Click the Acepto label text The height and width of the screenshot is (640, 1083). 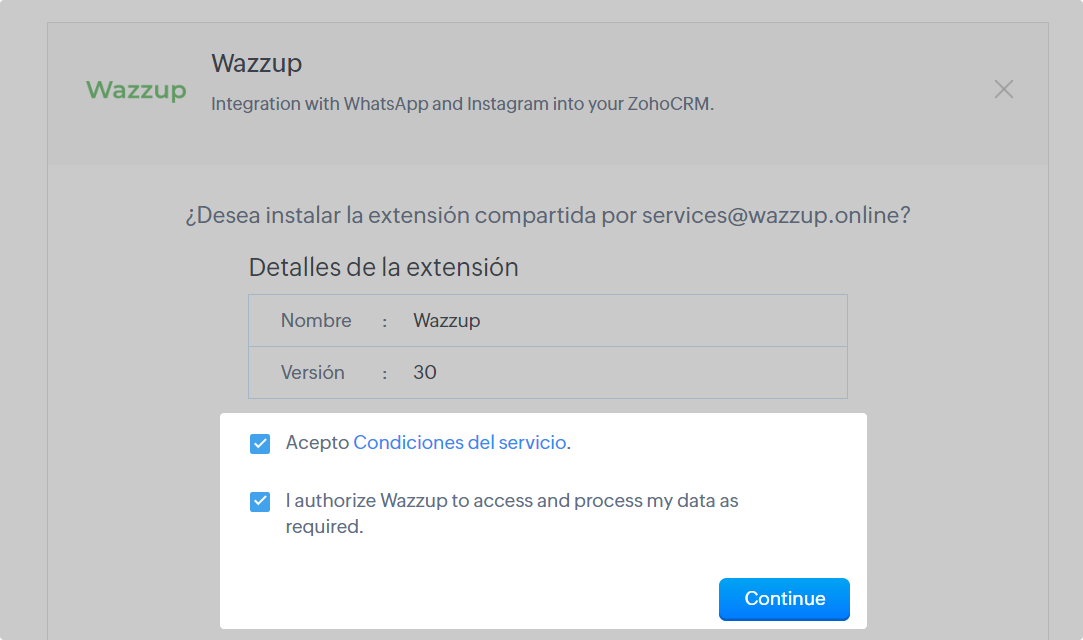[317, 442]
